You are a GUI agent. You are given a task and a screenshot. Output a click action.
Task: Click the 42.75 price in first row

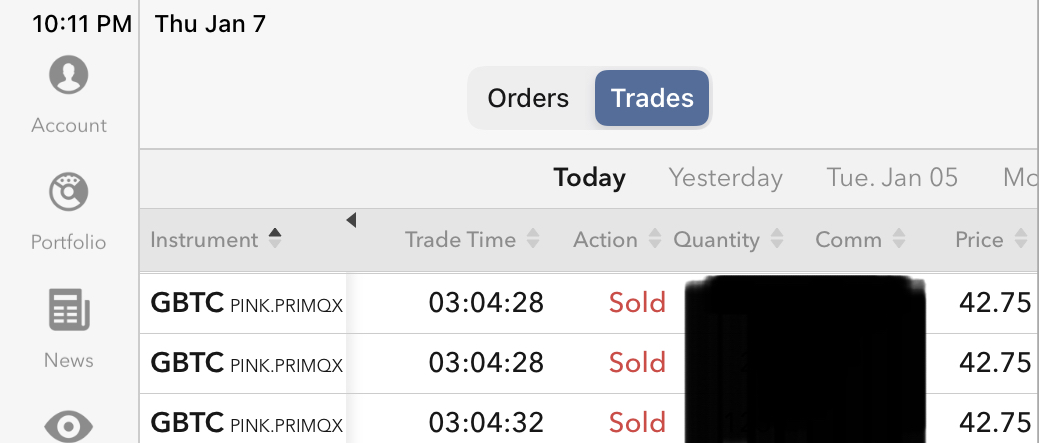coord(994,303)
